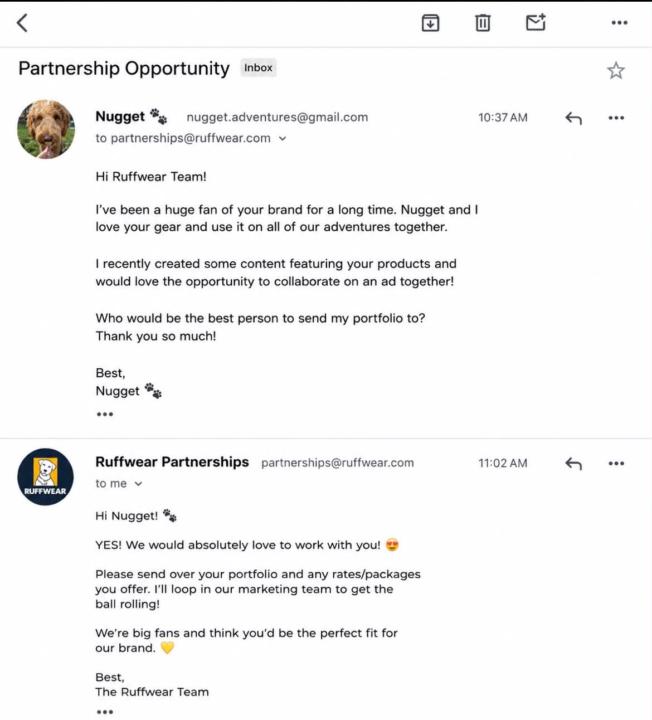This screenshot has width=652, height=720.
Task: Reply to Nugget's message with the arrow icon
Action: pos(573,118)
